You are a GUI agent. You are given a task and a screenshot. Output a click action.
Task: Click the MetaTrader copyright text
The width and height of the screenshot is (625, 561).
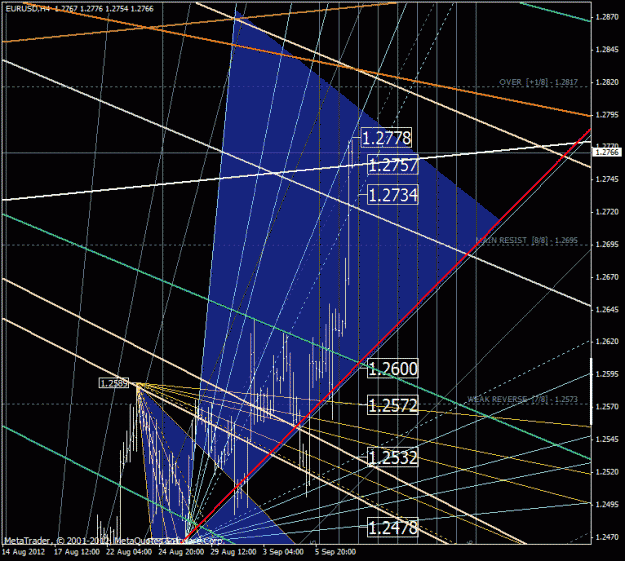point(113,541)
